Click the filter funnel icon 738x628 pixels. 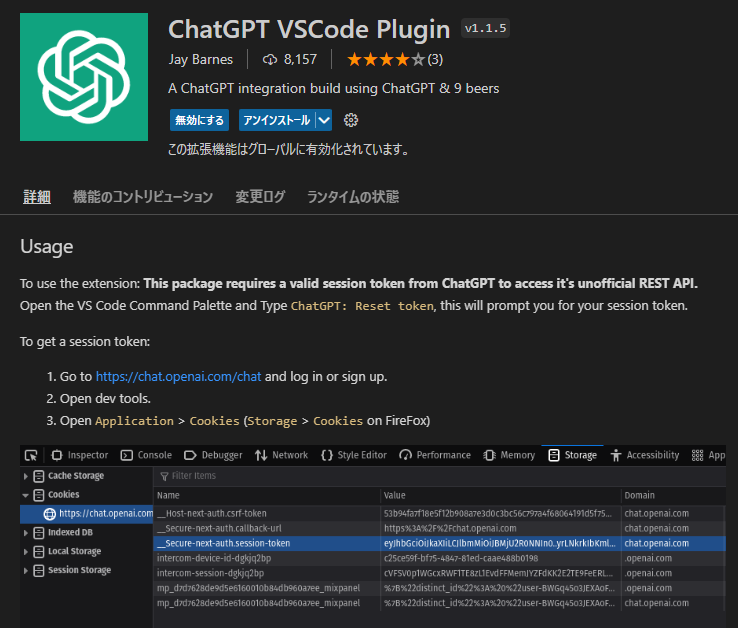click(164, 476)
